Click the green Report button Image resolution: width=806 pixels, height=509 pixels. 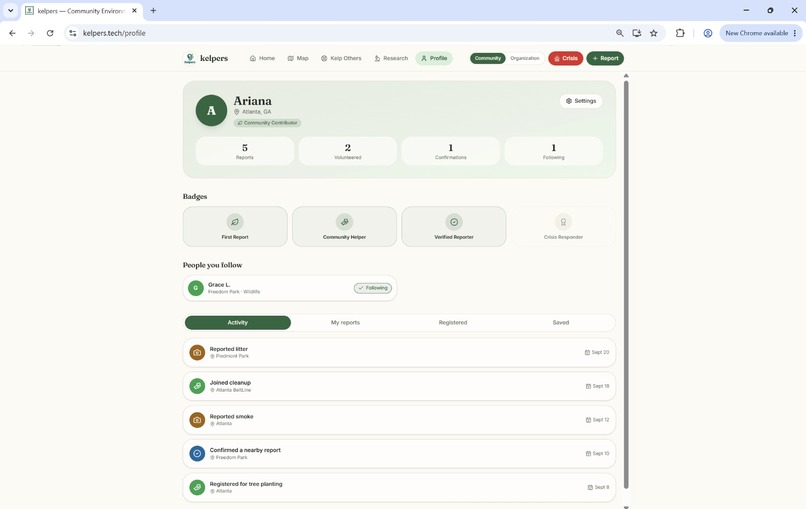tap(605, 58)
